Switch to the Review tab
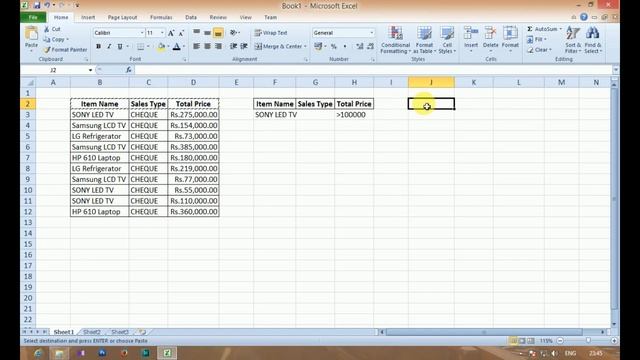 (218, 18)
